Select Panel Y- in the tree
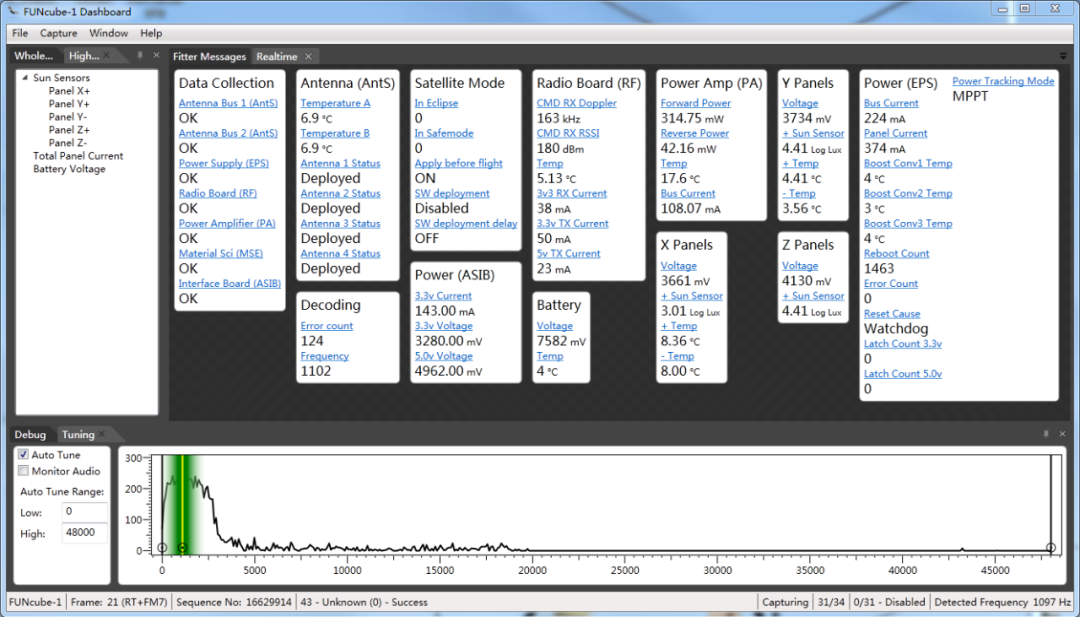The height and width of the screenshot is (617, 1080). pos(68,117)
